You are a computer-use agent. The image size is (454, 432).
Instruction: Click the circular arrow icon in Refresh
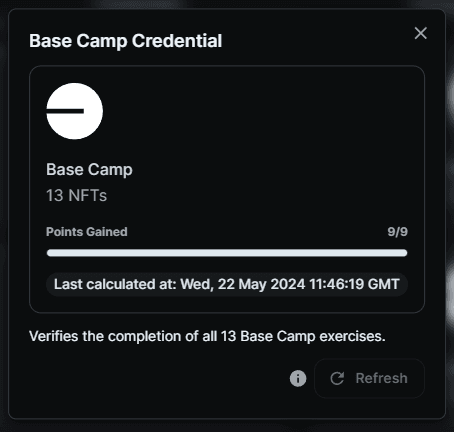point(337,378)
